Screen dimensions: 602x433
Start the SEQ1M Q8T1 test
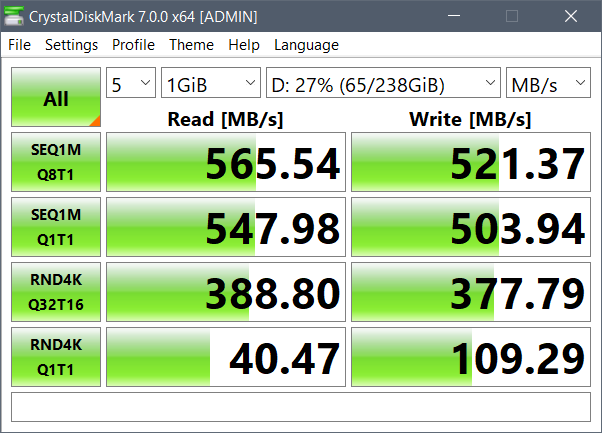coord(56,162)
